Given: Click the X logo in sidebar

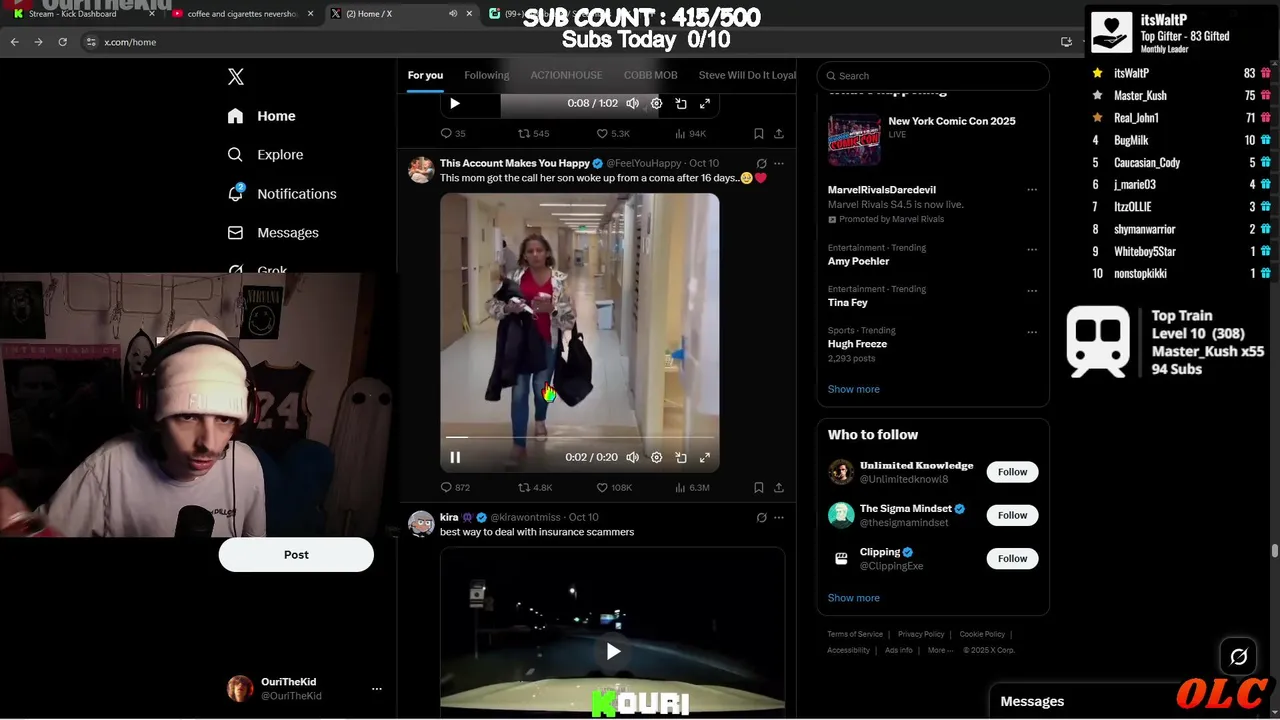Looking at the screenshot, I should click(236, 77).
